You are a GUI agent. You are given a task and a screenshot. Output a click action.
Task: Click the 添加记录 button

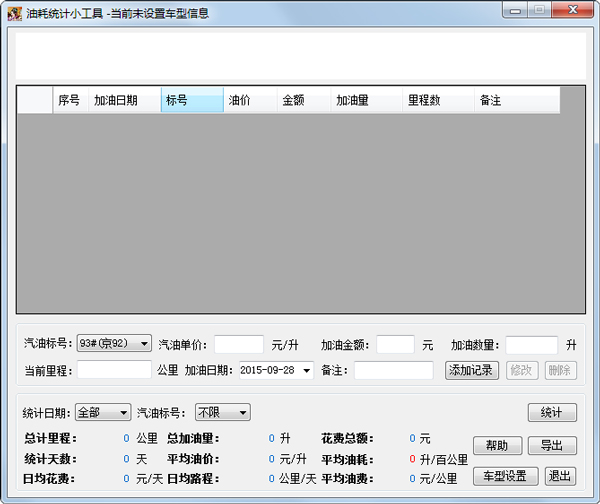click(x=472, y=370)
